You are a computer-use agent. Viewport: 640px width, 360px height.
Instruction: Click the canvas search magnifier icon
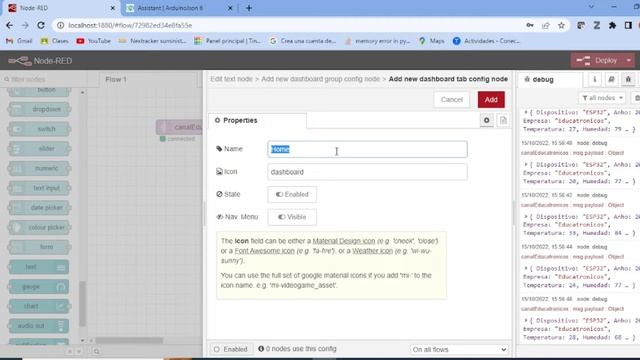[96, 351]
